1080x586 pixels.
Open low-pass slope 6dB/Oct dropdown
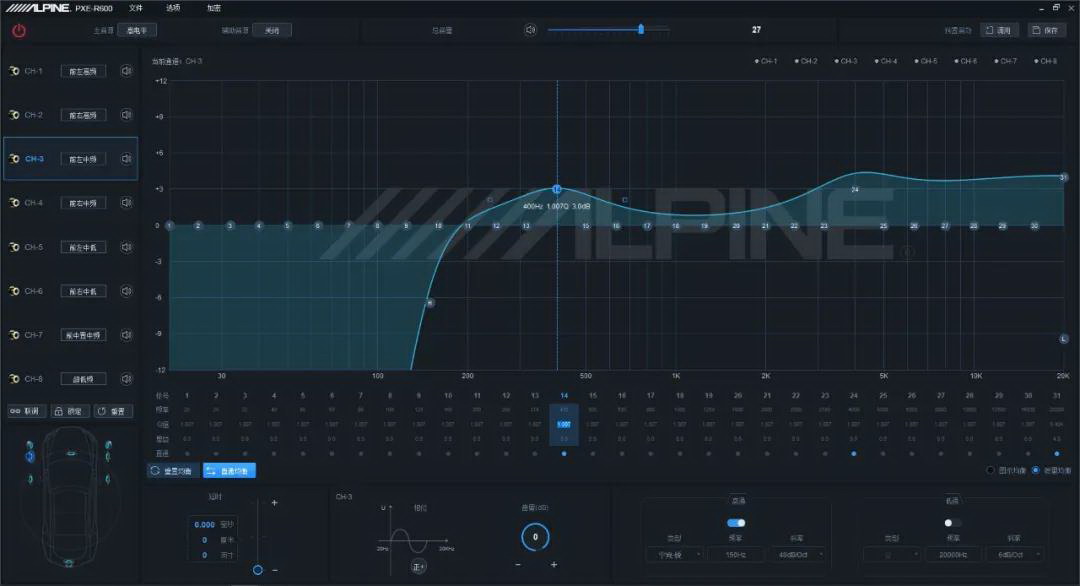(x=1014, y=554)
